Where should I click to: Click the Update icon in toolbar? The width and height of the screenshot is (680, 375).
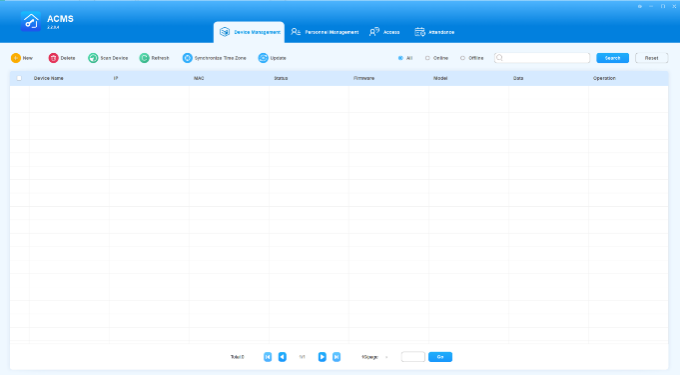[263, 58]
